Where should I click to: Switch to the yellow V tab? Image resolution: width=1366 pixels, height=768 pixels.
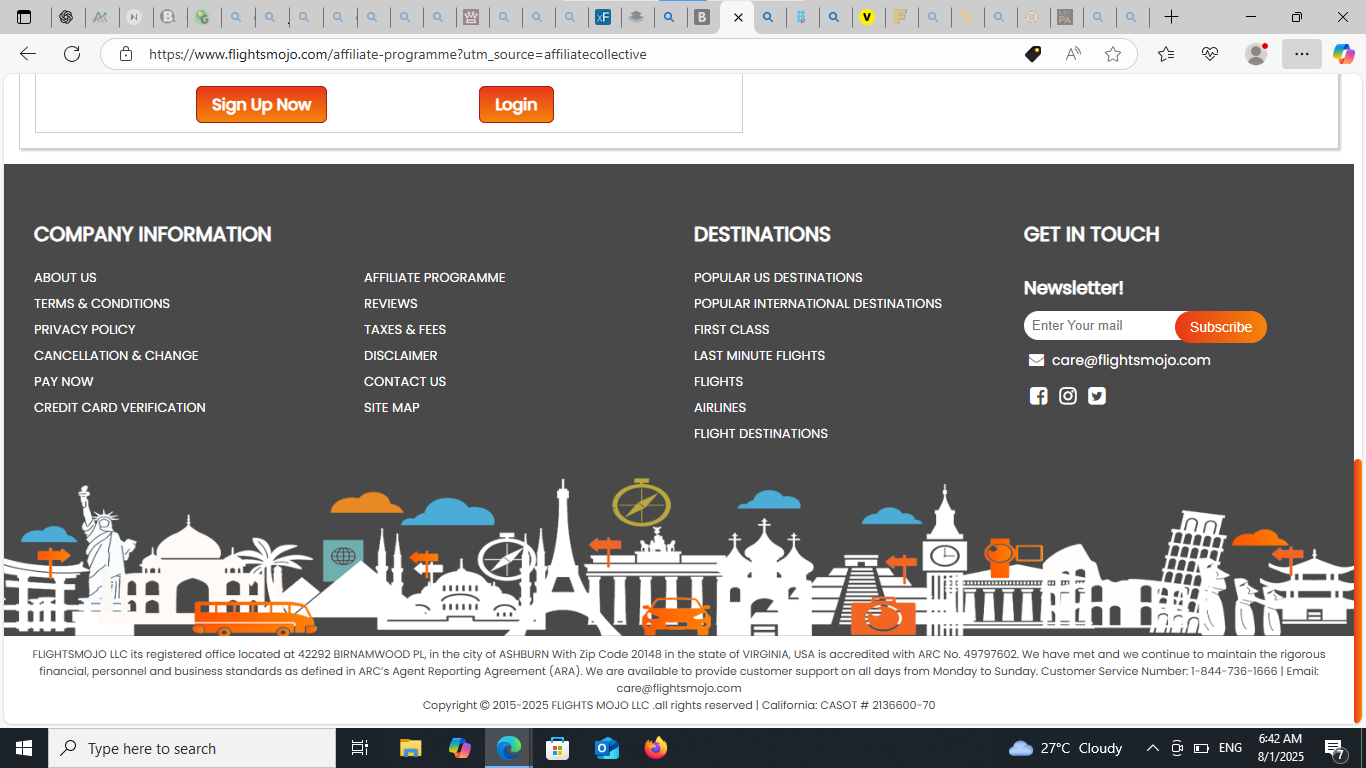[x=867, y=17]
